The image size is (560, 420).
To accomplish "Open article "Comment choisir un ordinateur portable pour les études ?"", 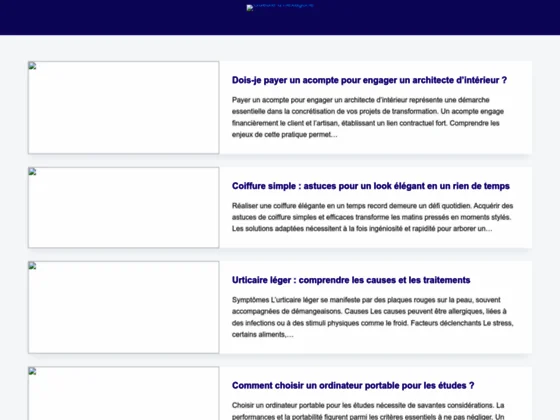I will [353, 385].
